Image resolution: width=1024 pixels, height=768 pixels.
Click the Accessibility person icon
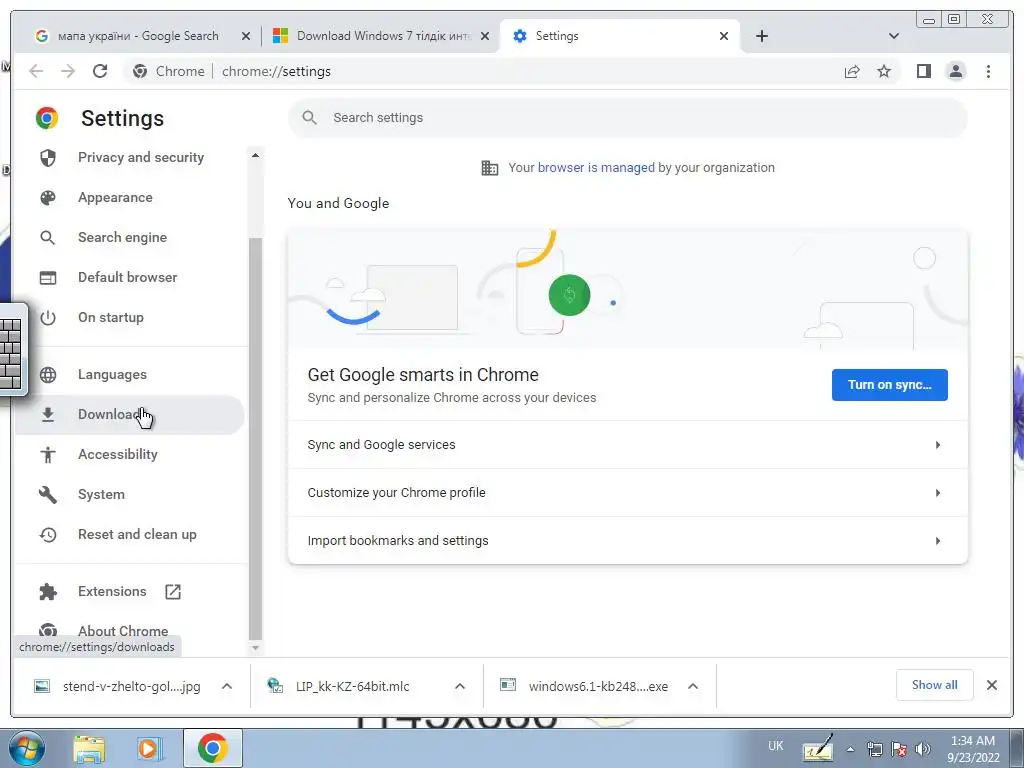pos(48,455)
